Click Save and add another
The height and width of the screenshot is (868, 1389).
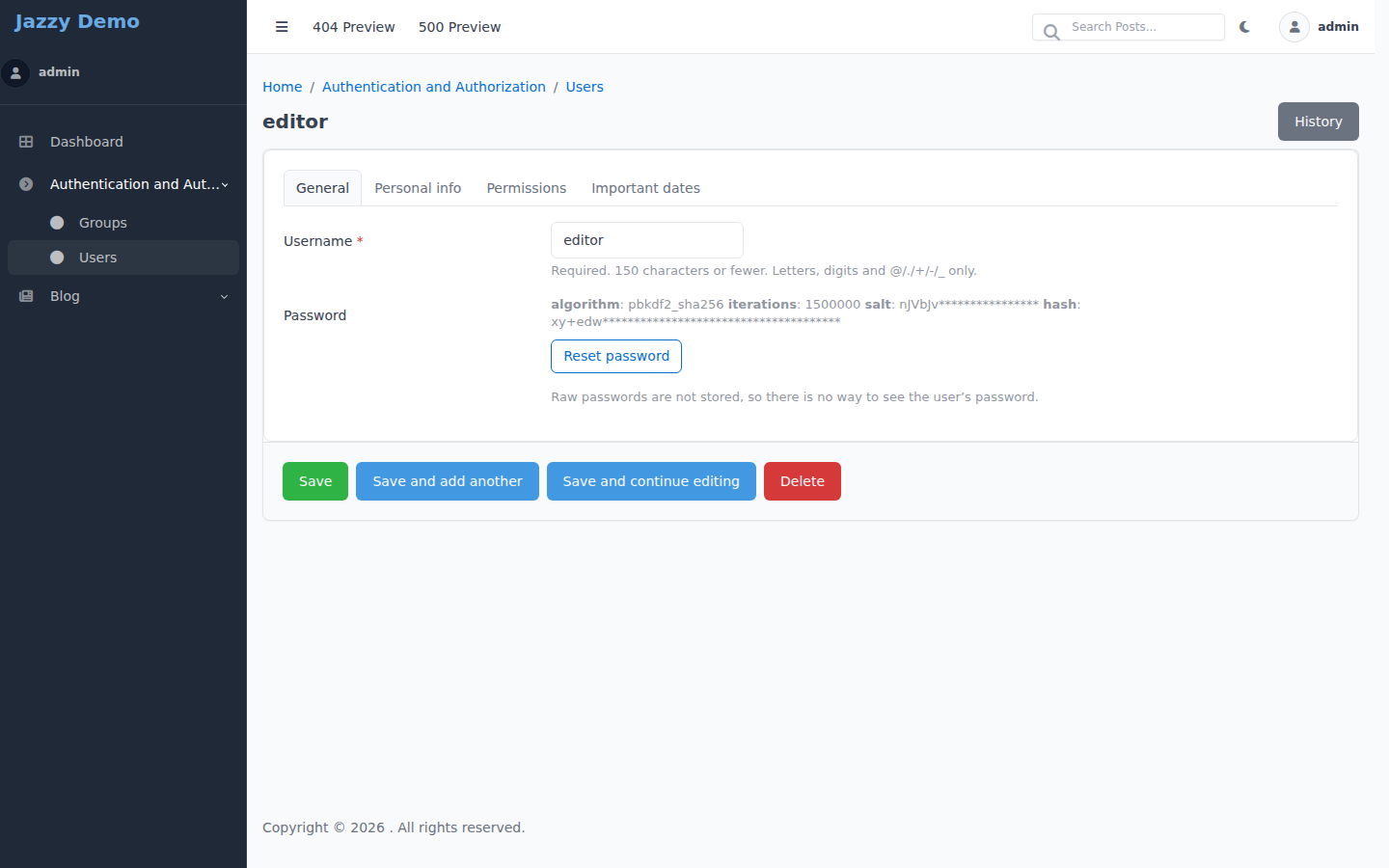click(448, 481)
